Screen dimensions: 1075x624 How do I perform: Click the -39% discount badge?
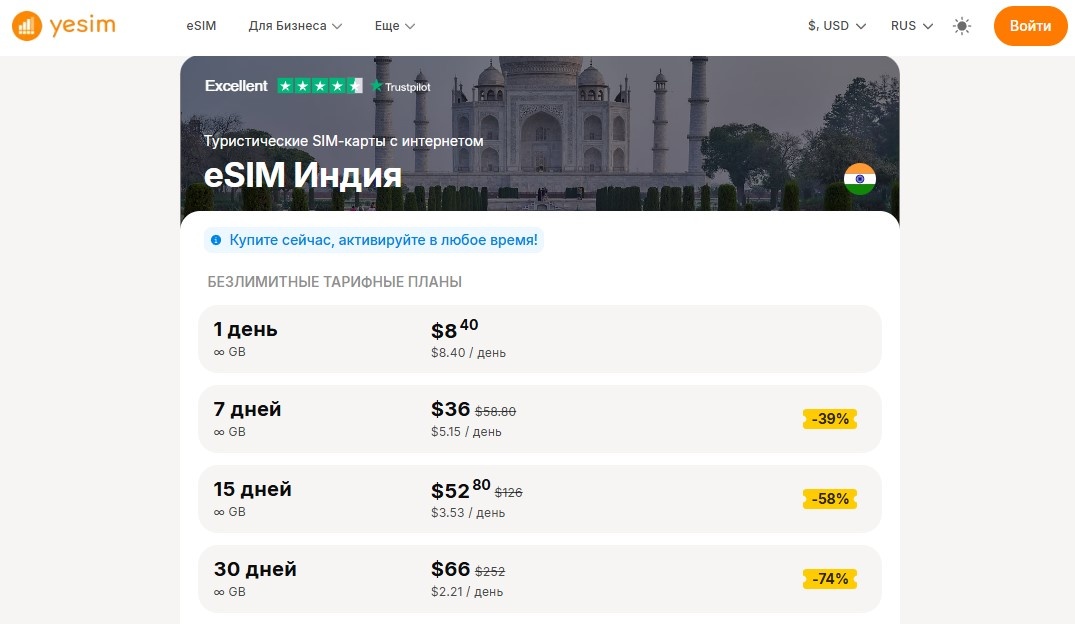[x=829, y=419]
